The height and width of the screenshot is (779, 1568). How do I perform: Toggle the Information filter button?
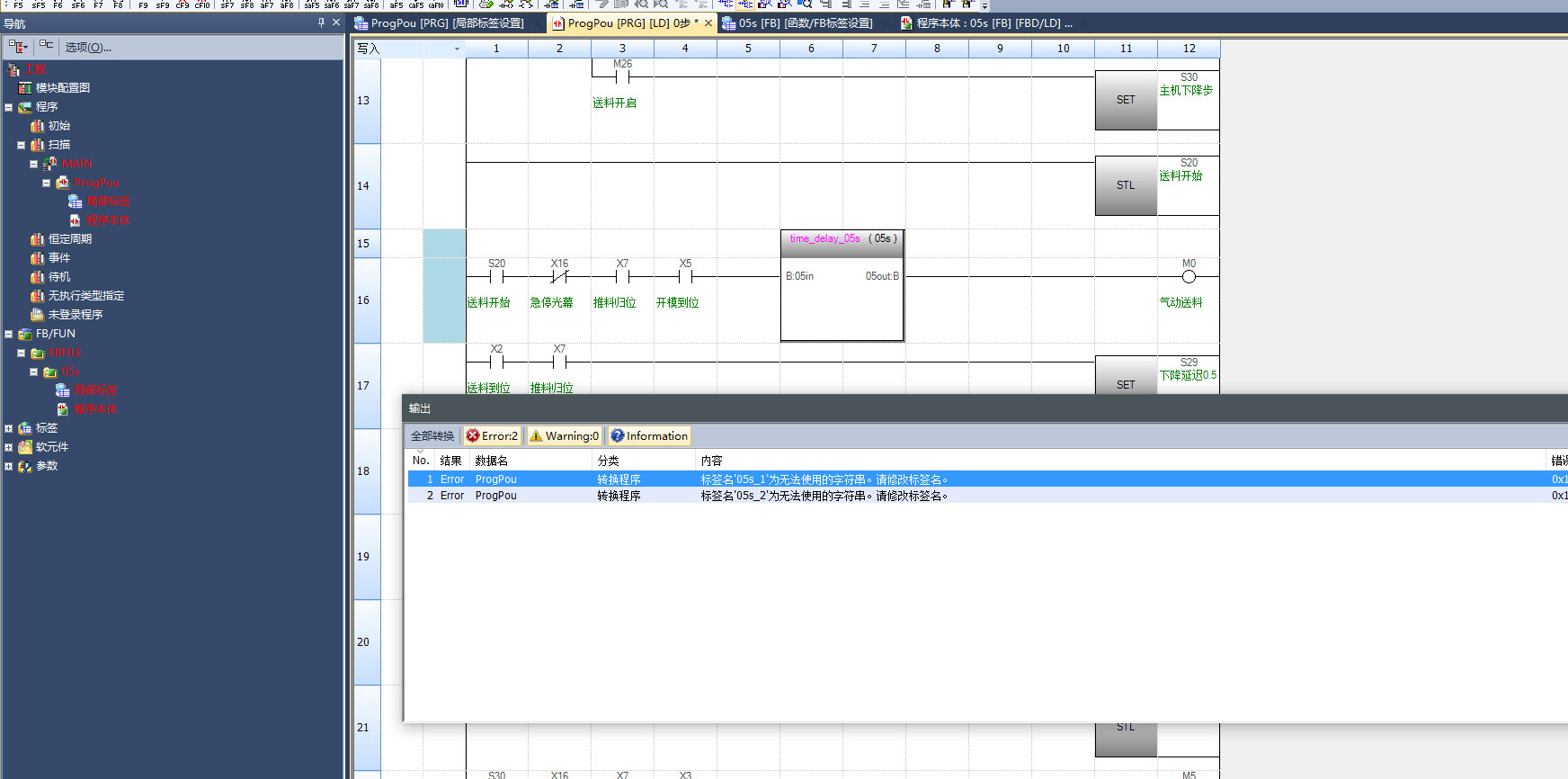649,436
